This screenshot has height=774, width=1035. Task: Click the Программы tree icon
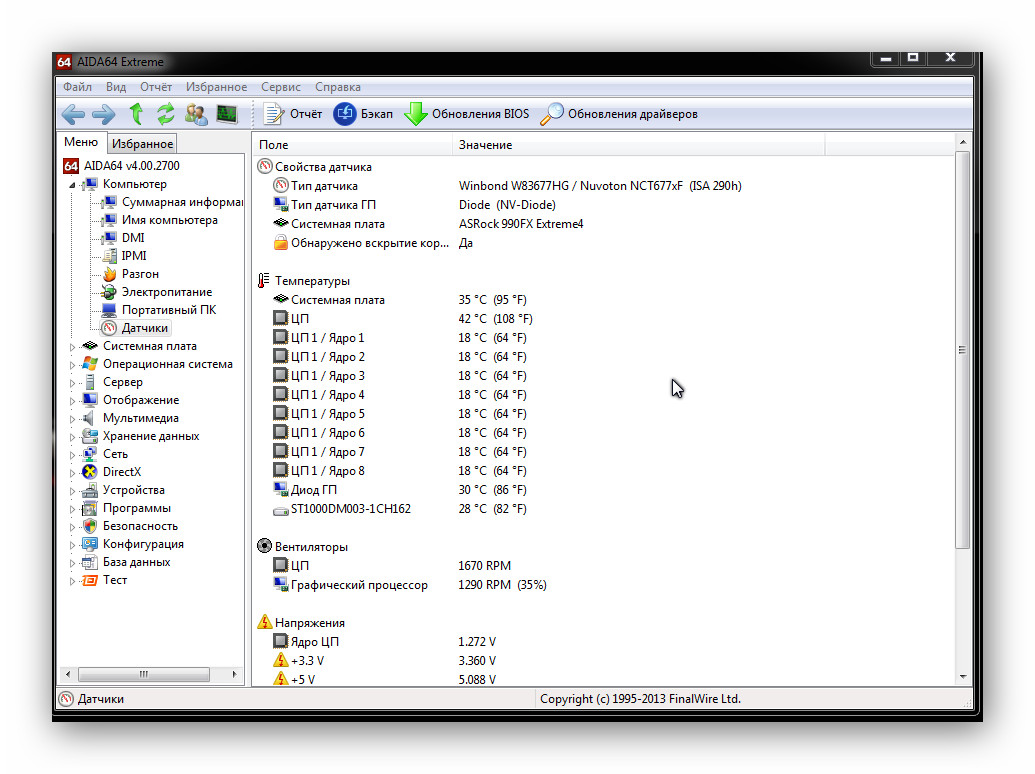[90, 508]
